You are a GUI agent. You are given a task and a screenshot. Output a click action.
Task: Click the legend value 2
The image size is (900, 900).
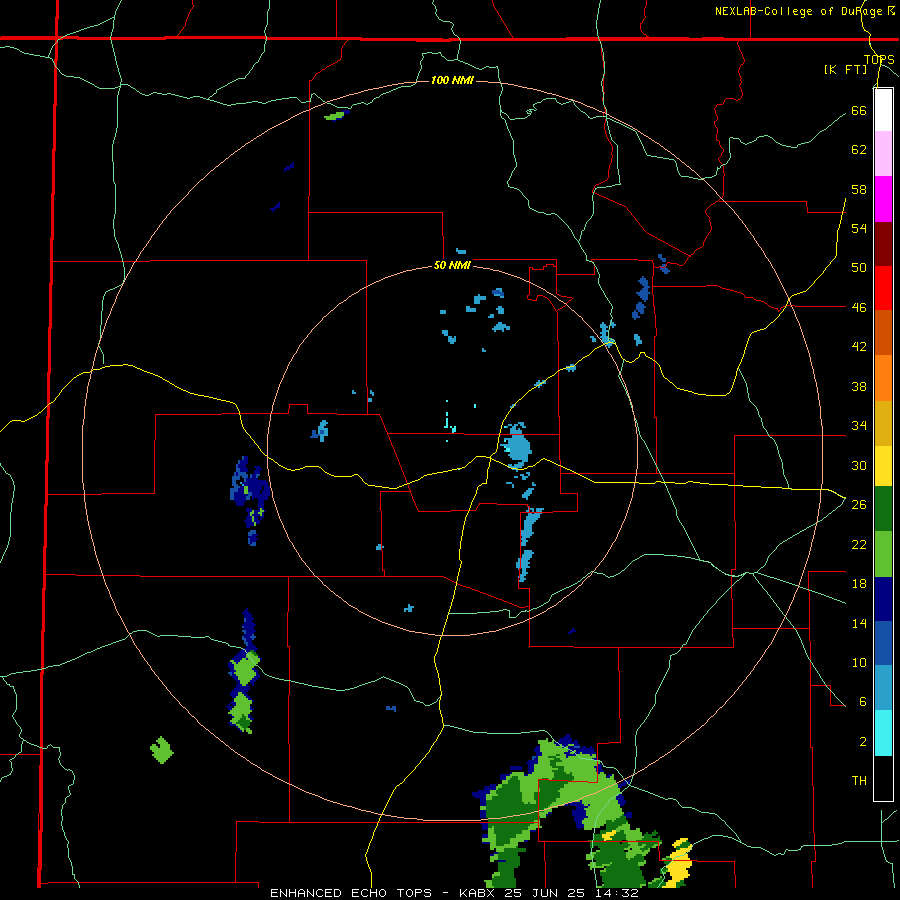[x=862, y=742]
